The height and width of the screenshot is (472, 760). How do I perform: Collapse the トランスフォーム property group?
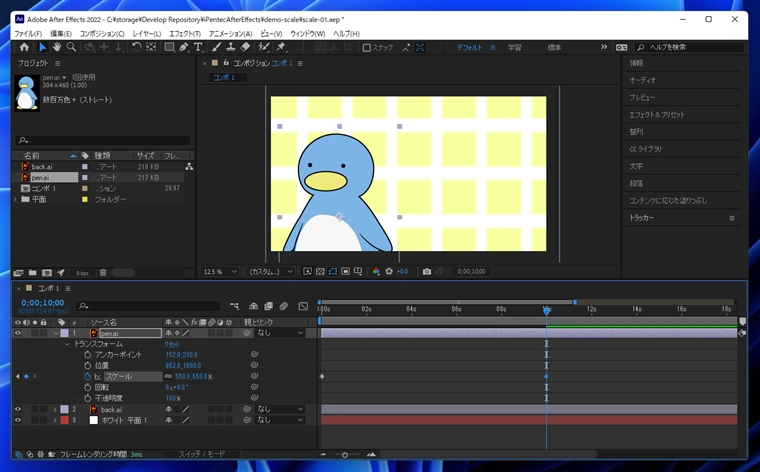[67, 344]
